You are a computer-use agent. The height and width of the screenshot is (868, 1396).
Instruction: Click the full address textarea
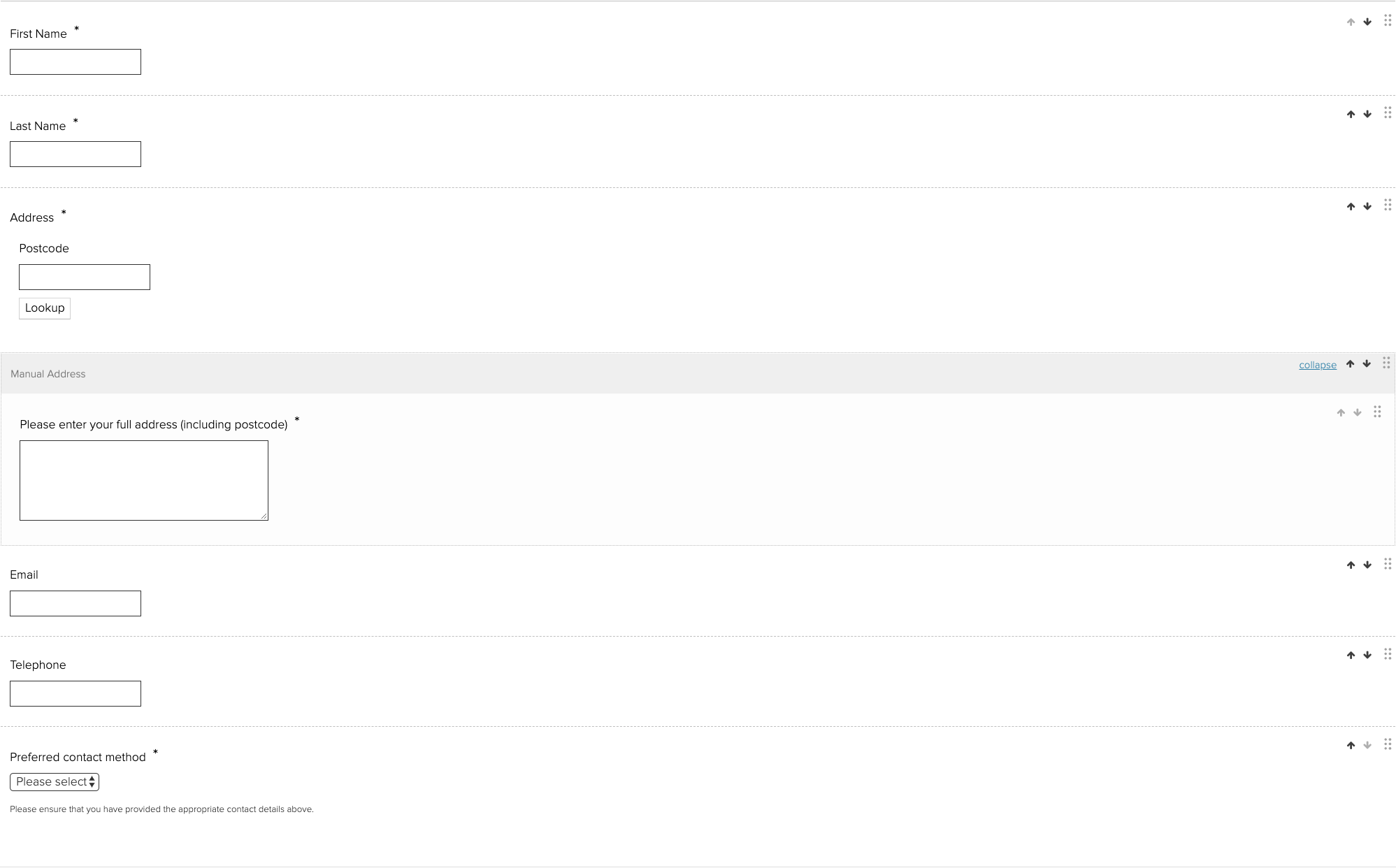[x=144, y=480]
